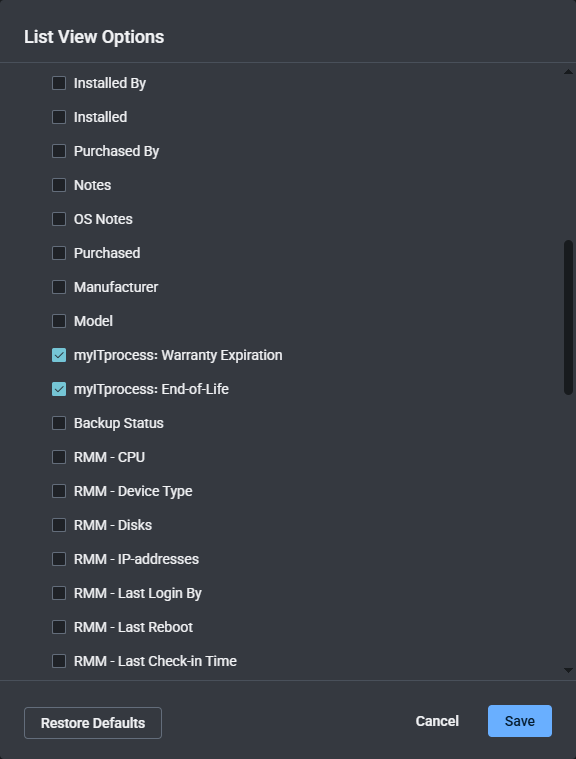The image size is (576, 759).
Task: Tick the Notes checkbox
Action: (59, 185)
